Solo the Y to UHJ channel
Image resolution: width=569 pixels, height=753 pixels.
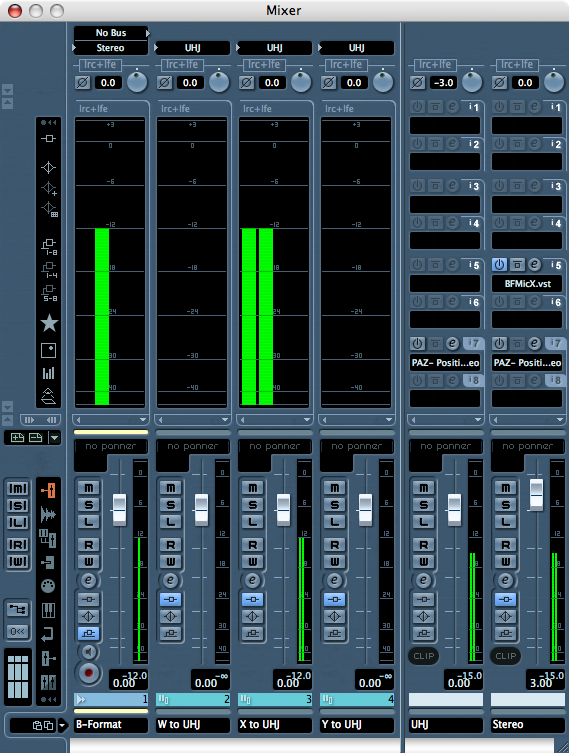tap(335, 505)
